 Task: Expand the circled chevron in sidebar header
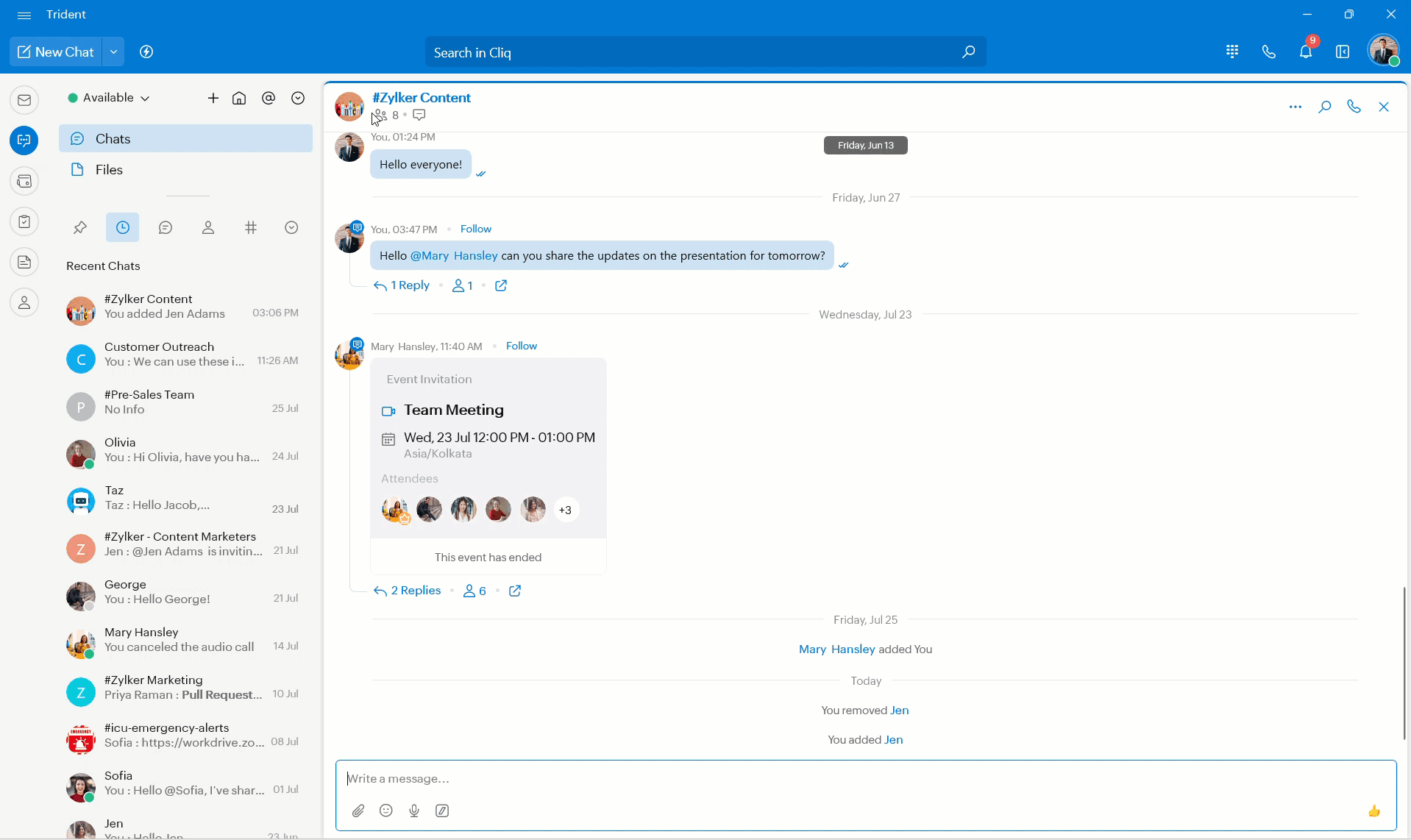[x=298, y=98]
